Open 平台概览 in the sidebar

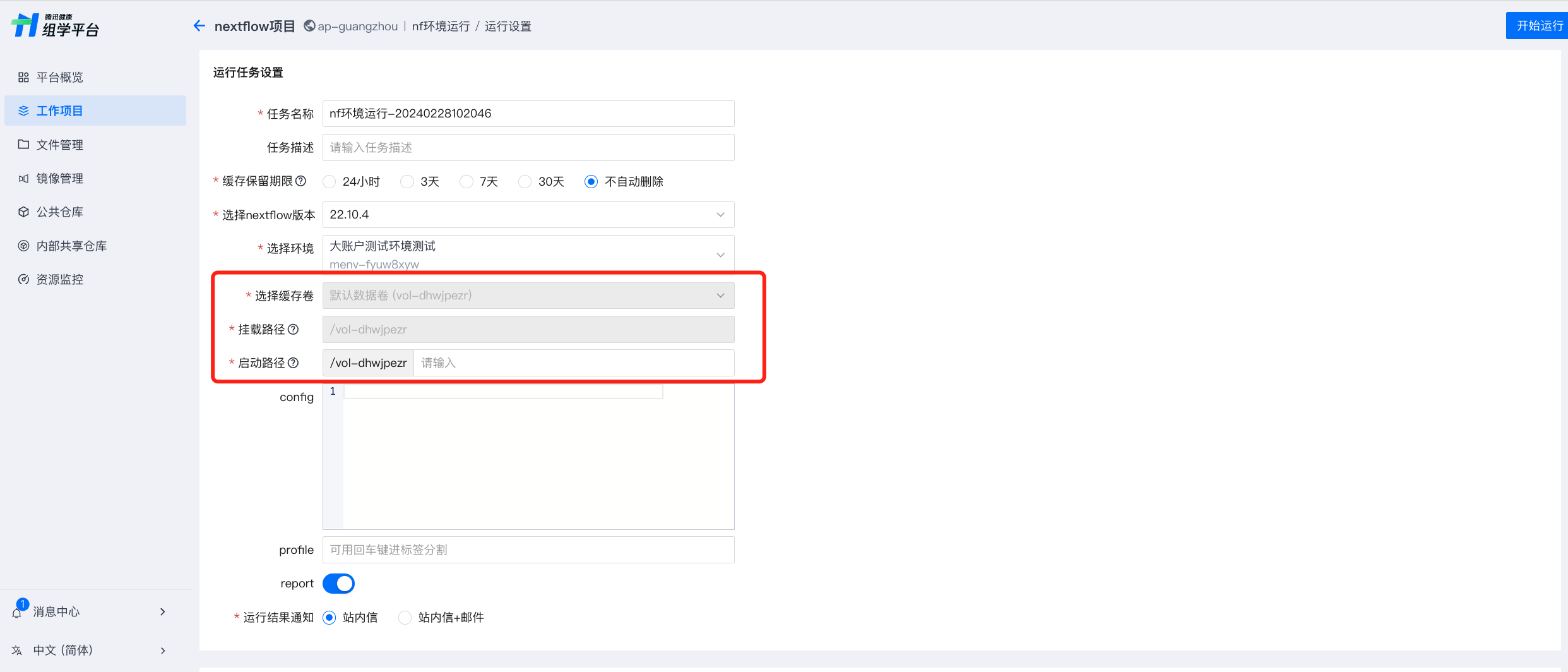(95, 77)
